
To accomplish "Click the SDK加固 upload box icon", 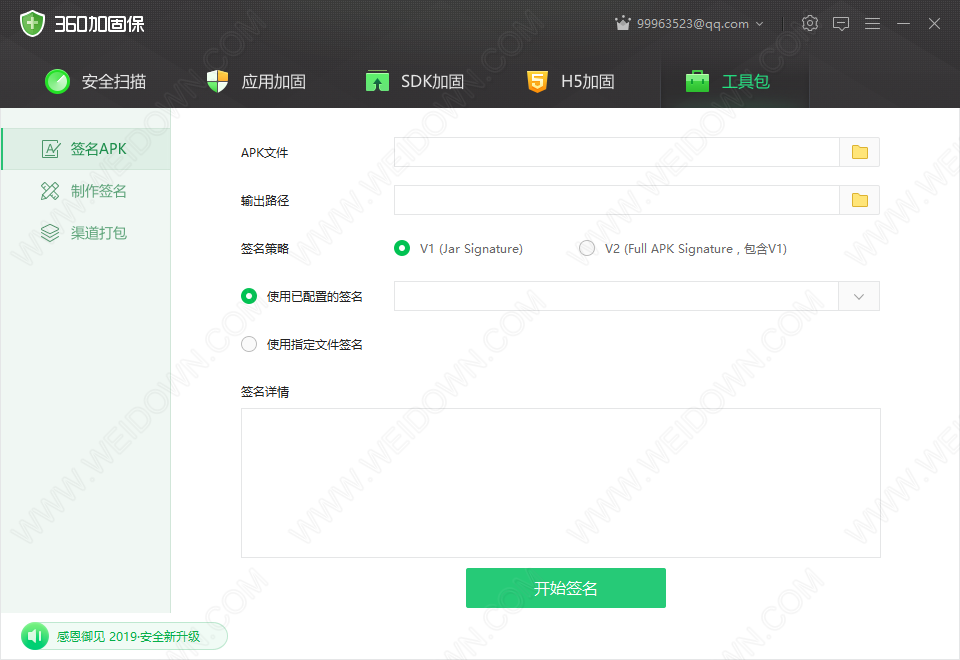I will tap(377, 81).
